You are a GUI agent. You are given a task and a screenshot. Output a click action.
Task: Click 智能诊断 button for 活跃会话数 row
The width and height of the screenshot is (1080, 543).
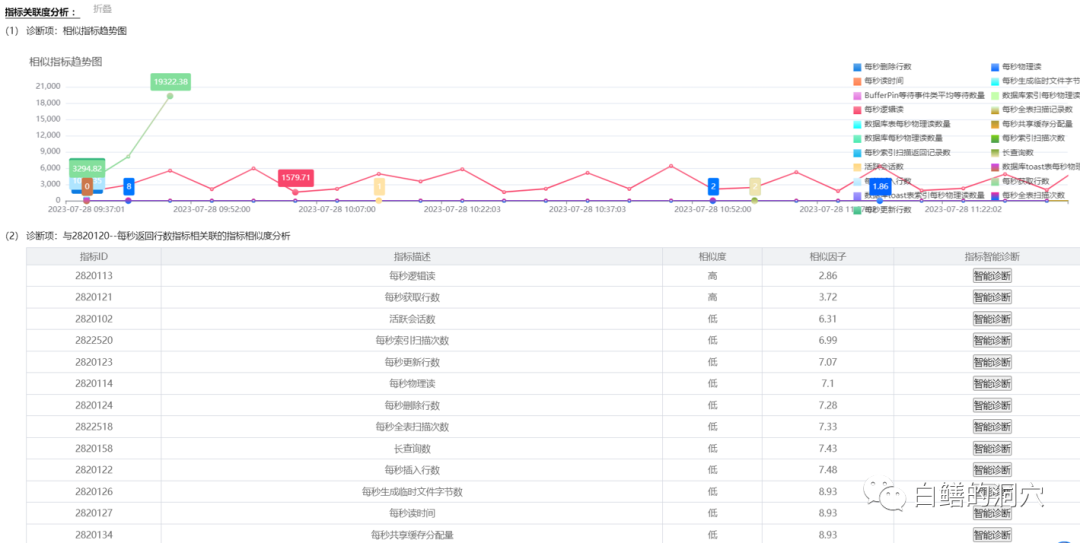click(991, 318)
